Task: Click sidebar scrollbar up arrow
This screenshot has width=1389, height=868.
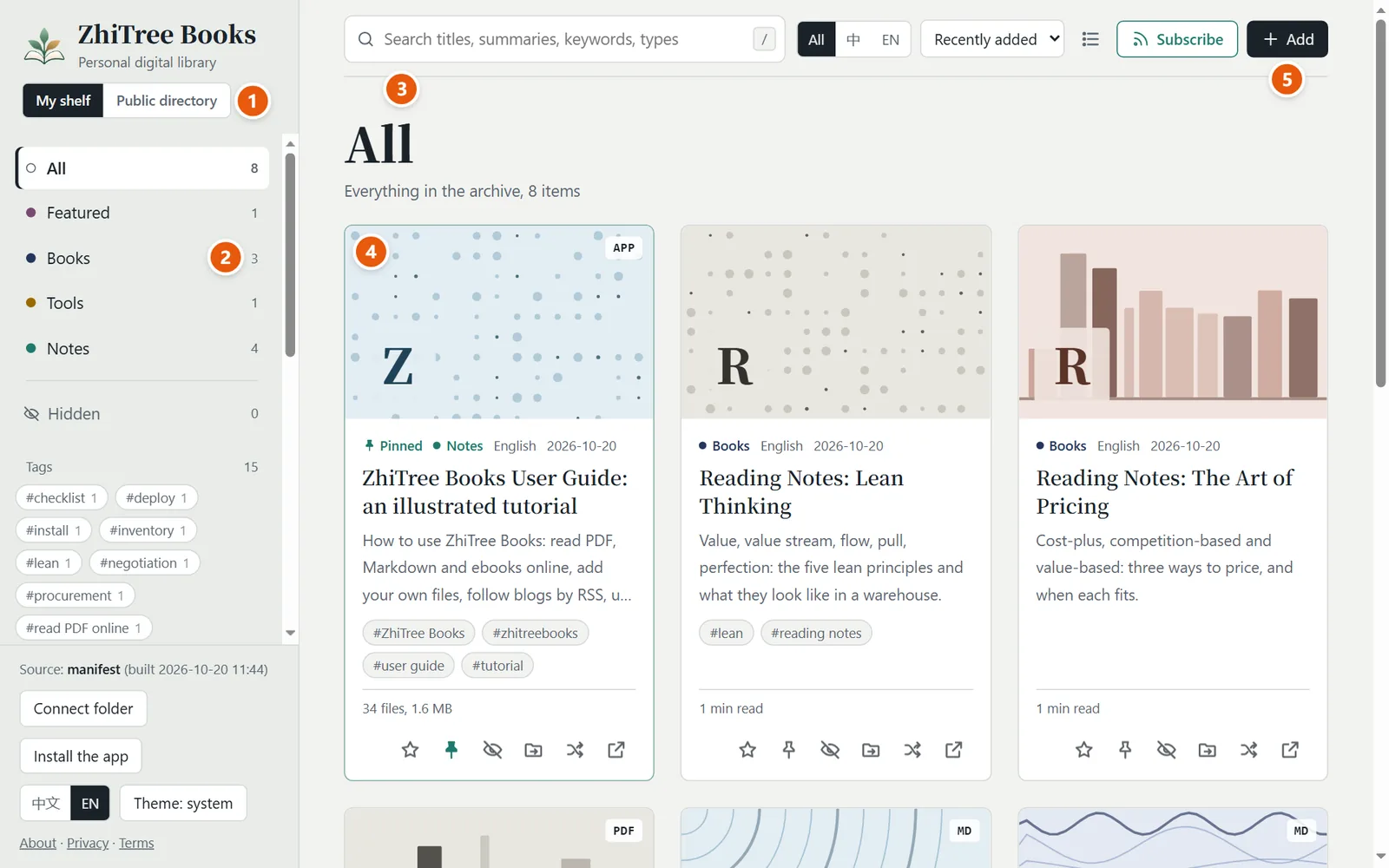Action: (290, 143)
